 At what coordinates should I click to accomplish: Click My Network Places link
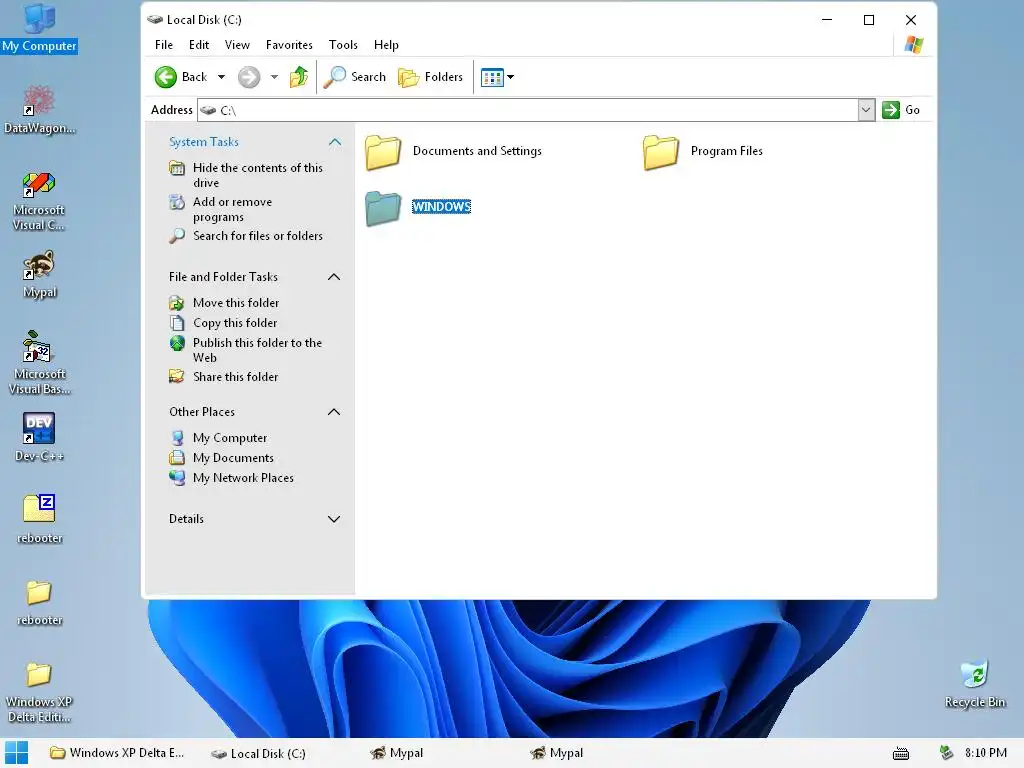coord(243,478)
